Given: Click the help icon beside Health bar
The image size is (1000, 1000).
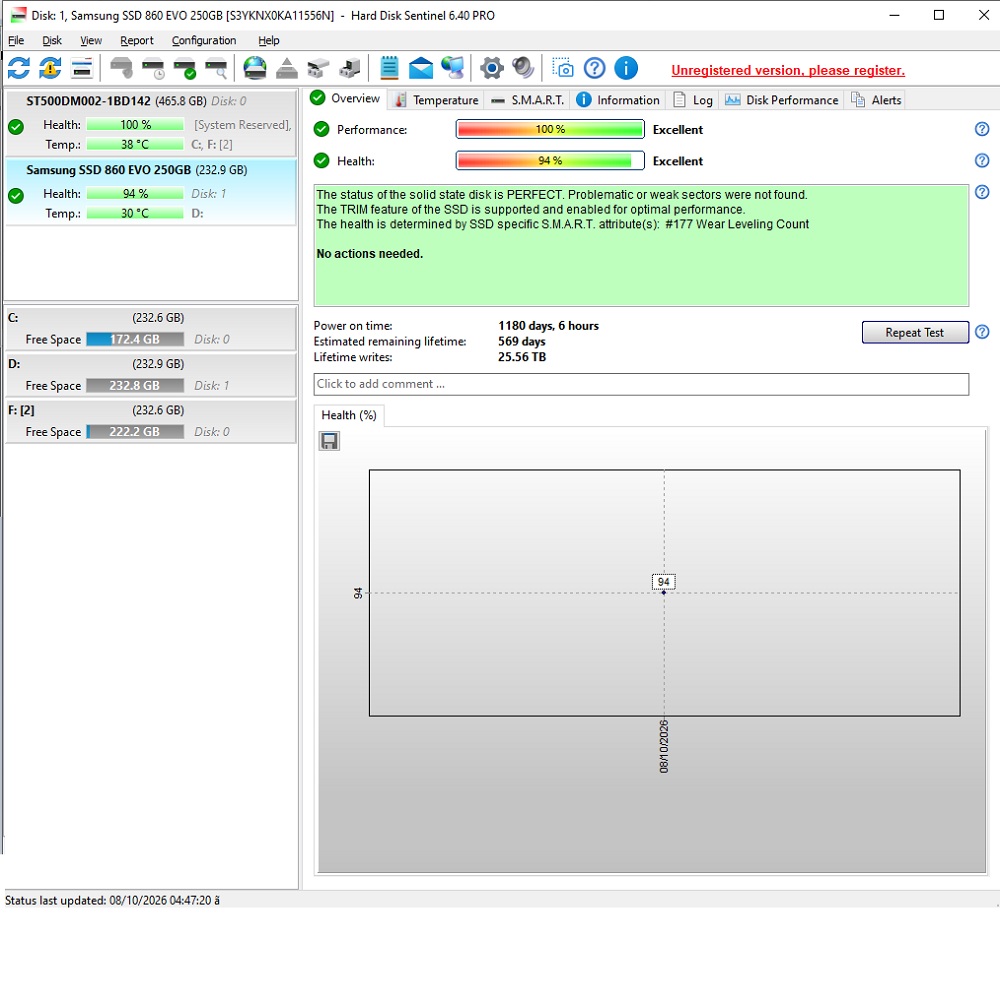Looking at the screenshot, I should coord(982,161).
